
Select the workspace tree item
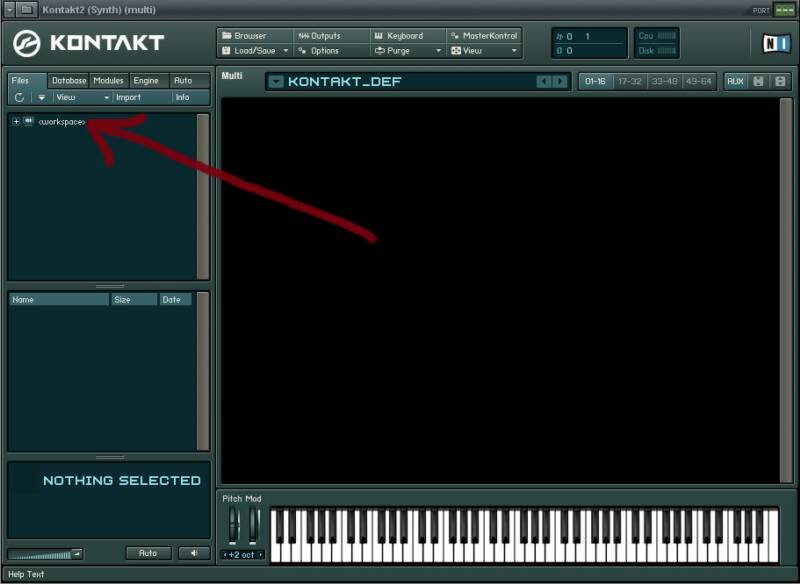pos(62,122)
